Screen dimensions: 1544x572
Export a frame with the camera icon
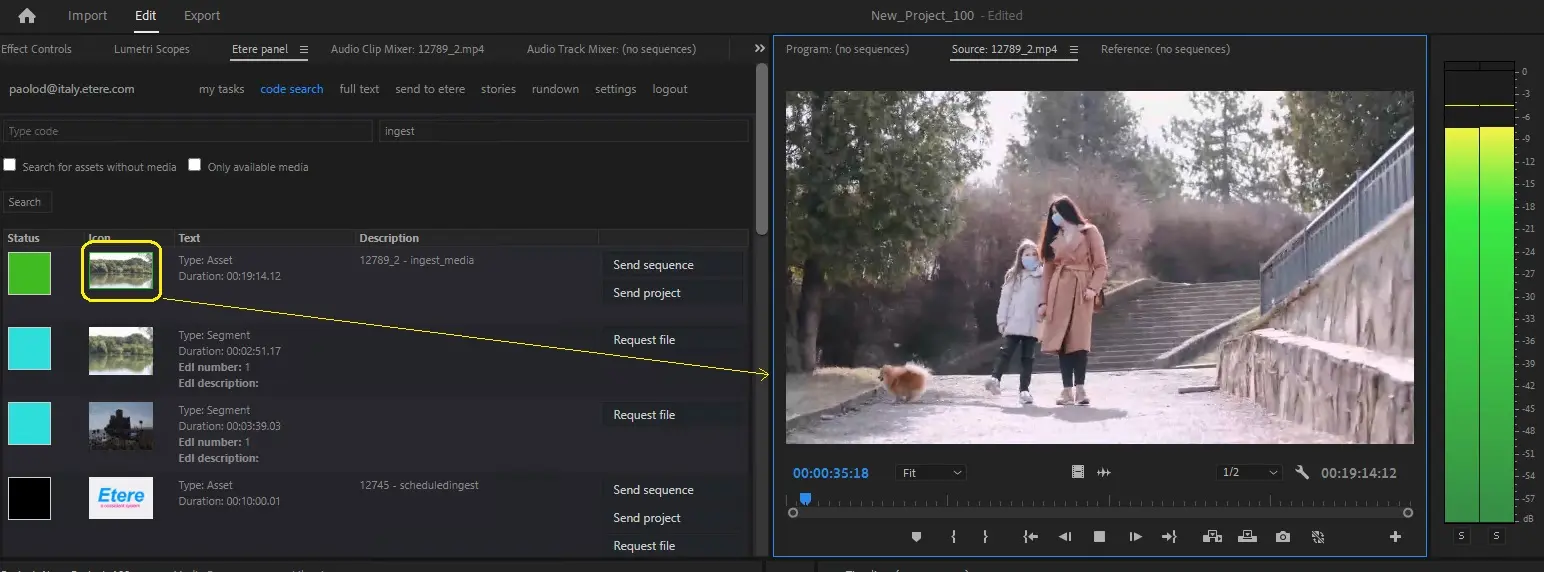[1283, 537]
